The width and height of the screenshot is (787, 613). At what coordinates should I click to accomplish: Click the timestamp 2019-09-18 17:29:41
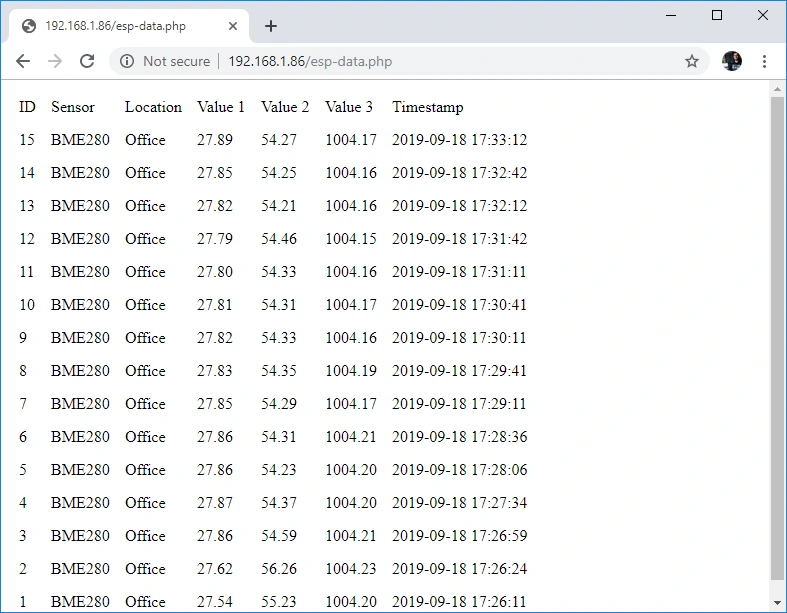[459, 371]
